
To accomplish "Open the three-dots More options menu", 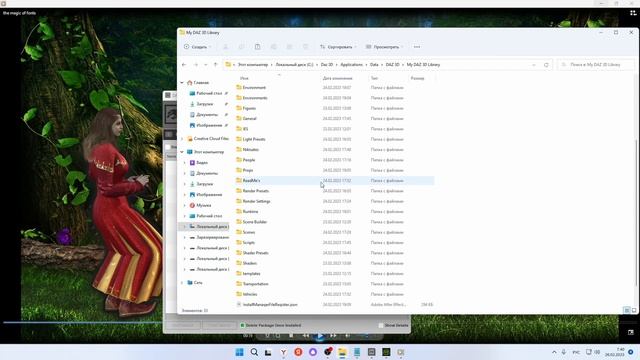I will [417, 47].
